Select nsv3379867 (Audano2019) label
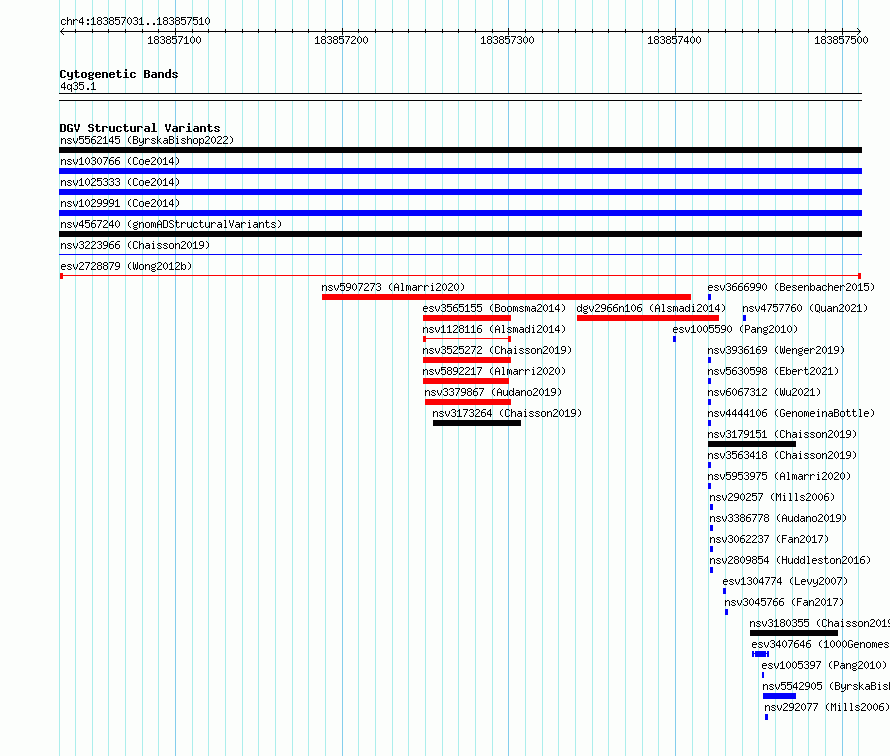The width and height of the screenshot is (890, 756). tap(493, 392)
